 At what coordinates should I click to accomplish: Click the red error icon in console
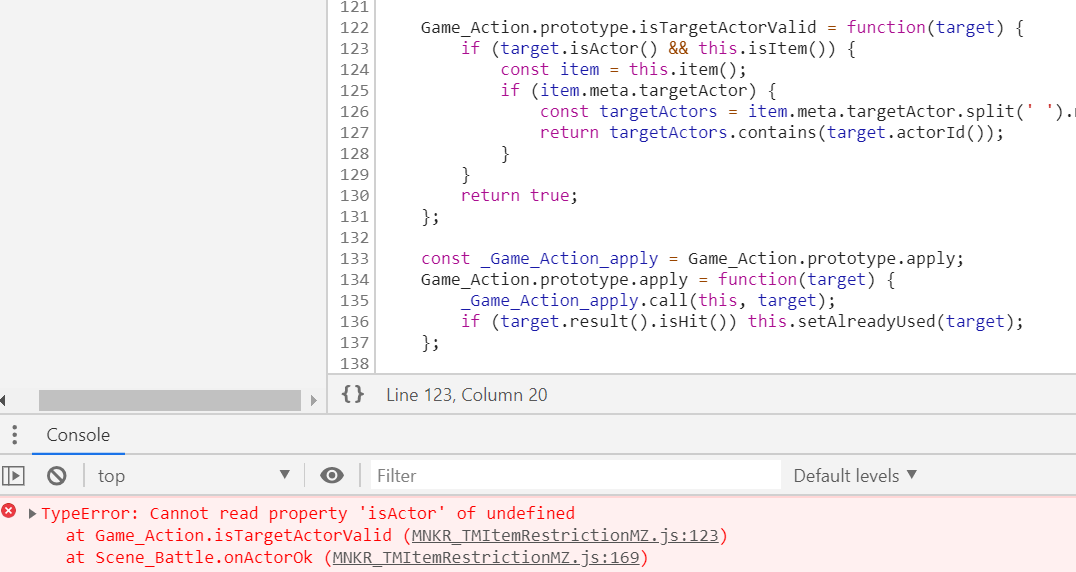click(x=9, y=510)
